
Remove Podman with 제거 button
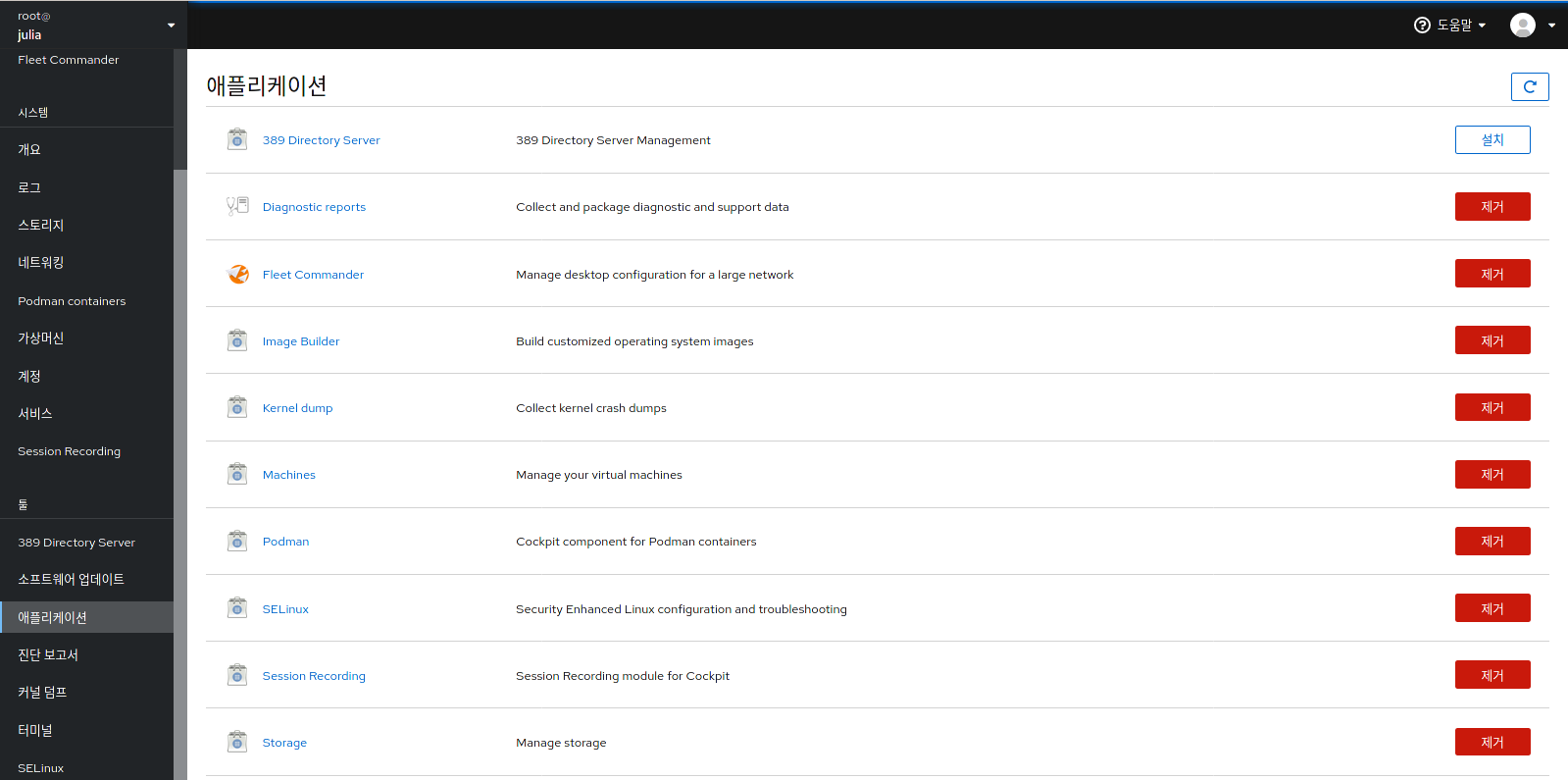pos(1492,542)
